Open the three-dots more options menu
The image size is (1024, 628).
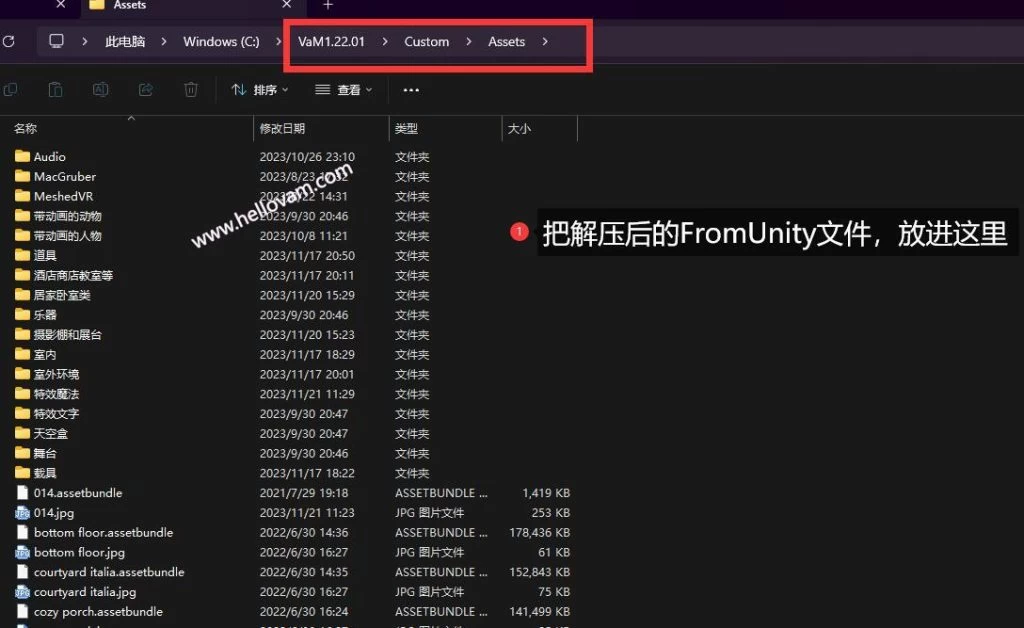pyautogui.click(x=411, y=90)
